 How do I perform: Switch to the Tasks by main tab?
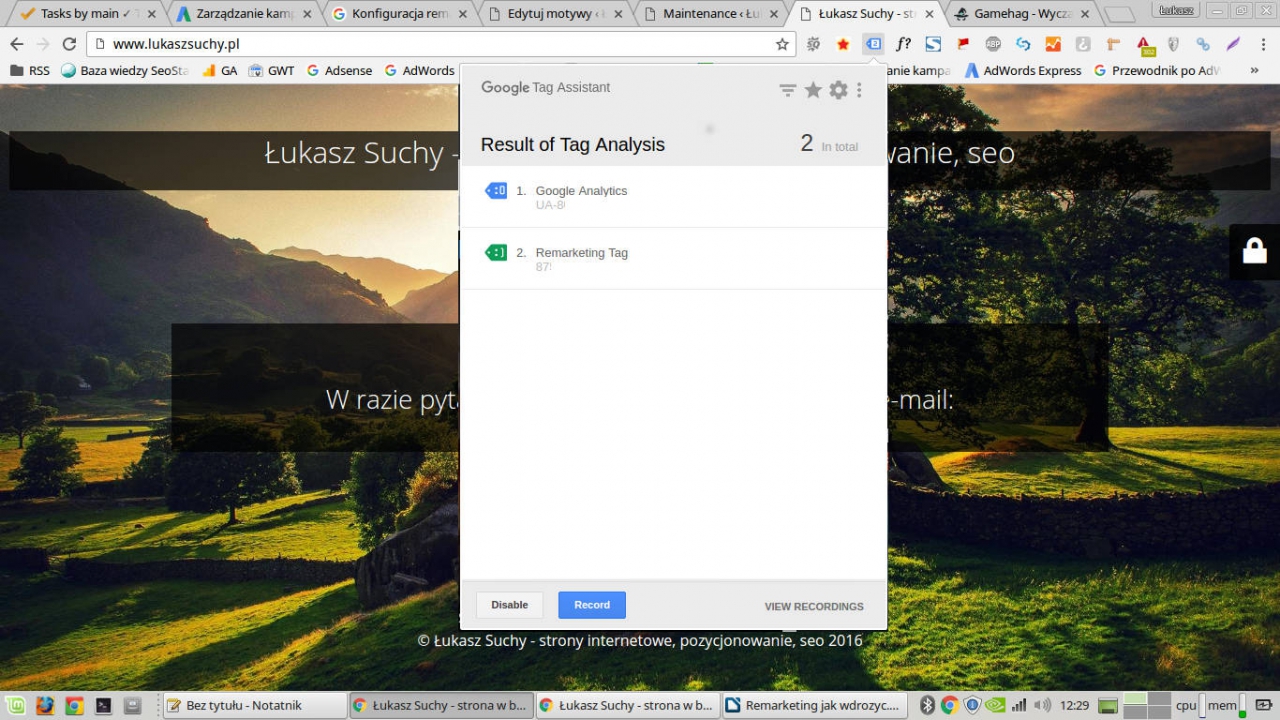pos(78,14)
